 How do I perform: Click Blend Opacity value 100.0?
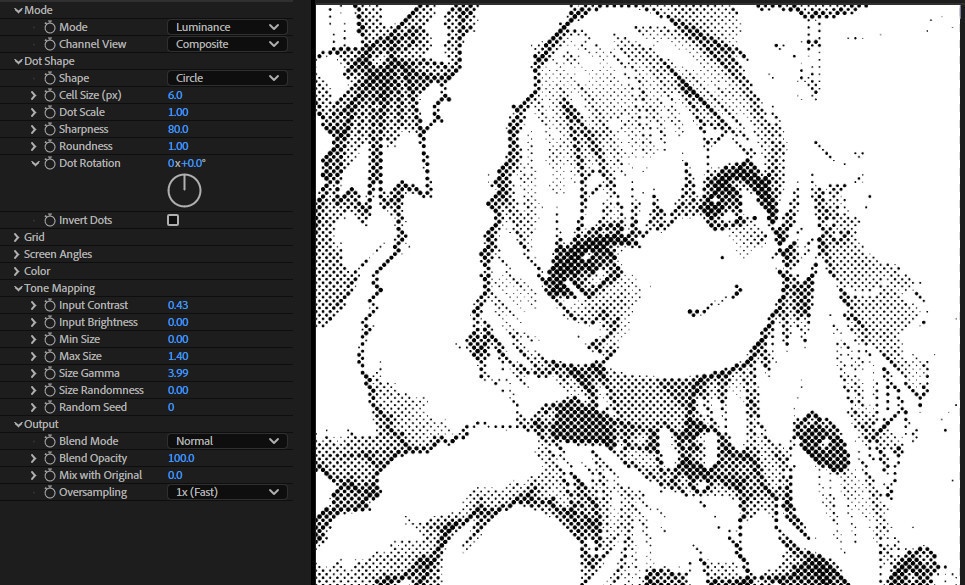(x=181, y=458)
